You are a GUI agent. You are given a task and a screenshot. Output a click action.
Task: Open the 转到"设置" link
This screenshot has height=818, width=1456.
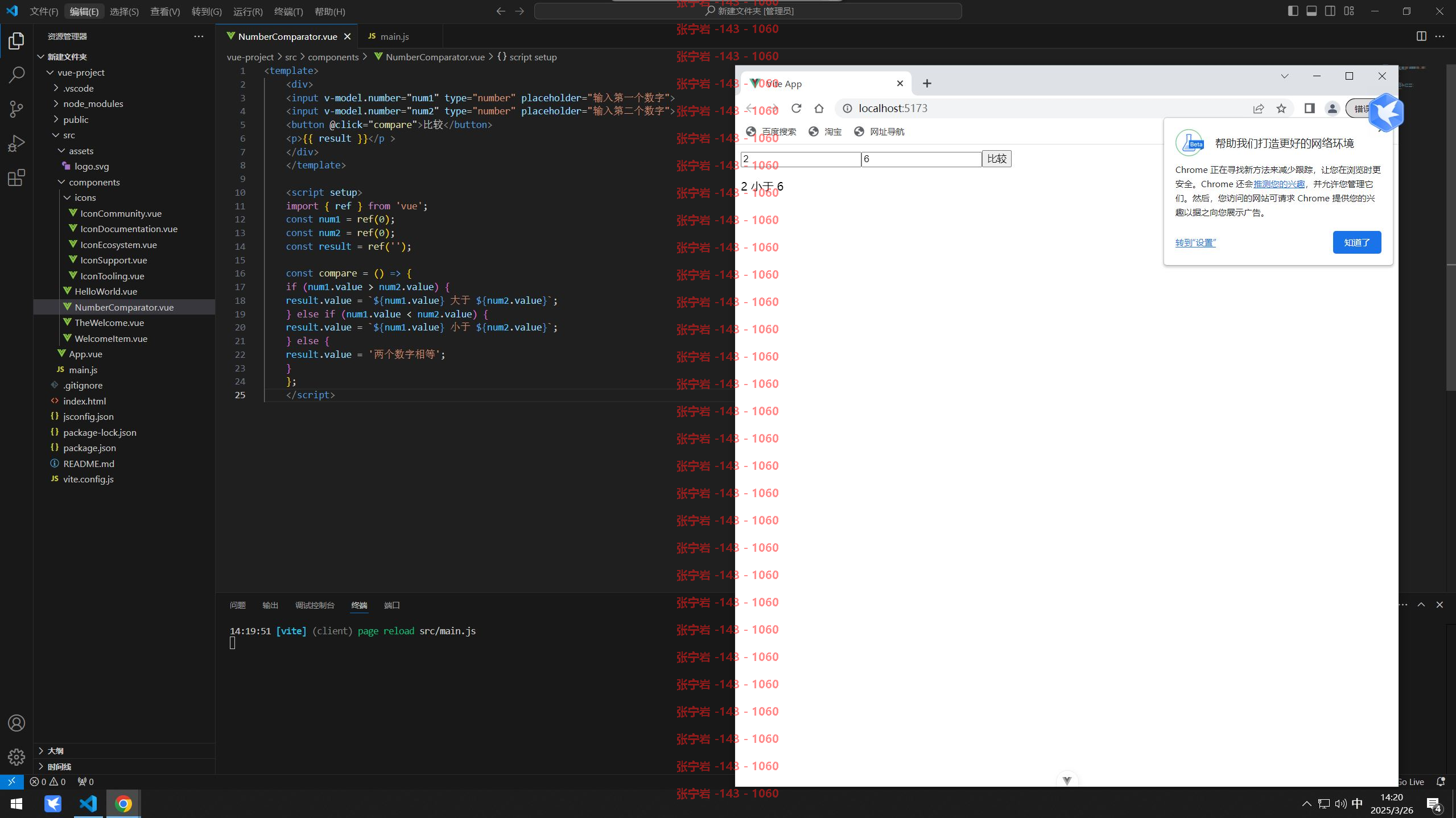pyautogui.click(x=1195, y=243)
